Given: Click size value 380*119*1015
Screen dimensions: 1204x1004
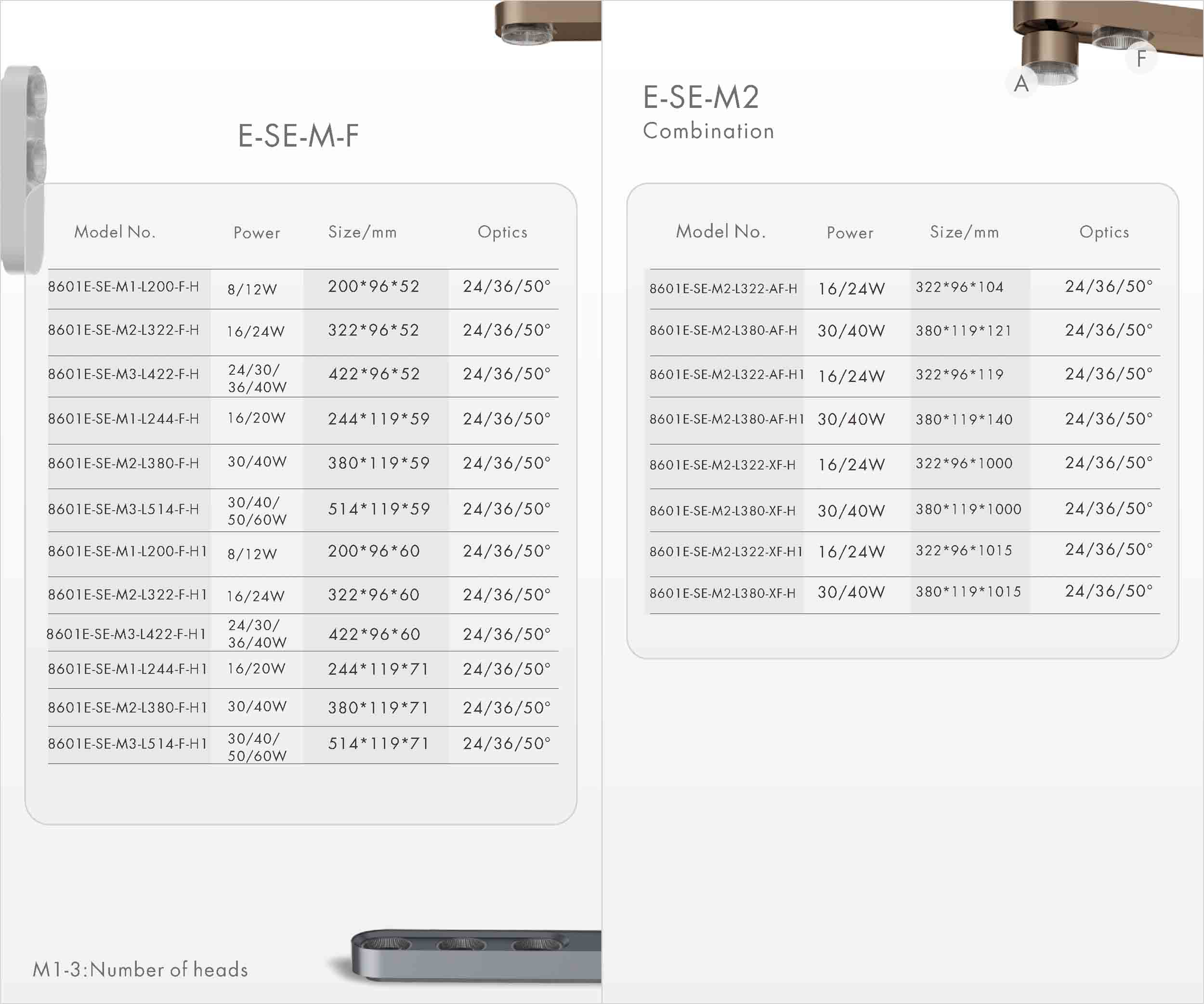Looking at the screenshot, I should click(x=968, y=592).
